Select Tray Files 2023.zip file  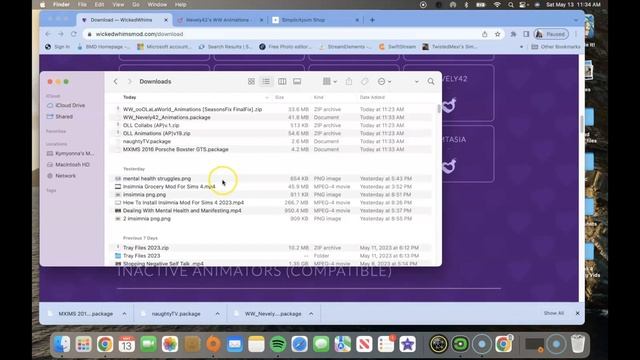tap(270, 248)
